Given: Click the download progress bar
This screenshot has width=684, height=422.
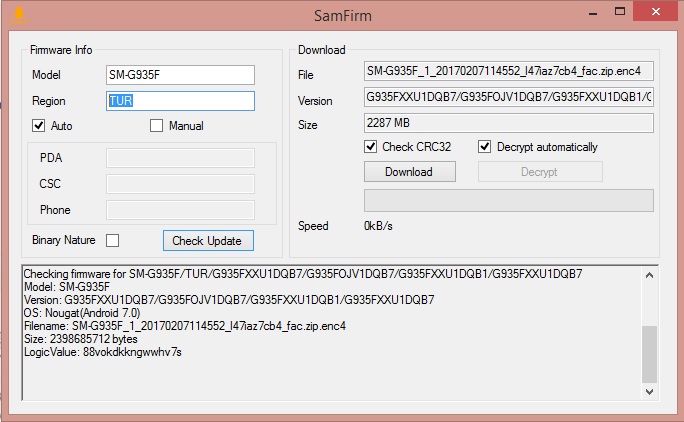Looking at the screenshot, I should (509, 200).
